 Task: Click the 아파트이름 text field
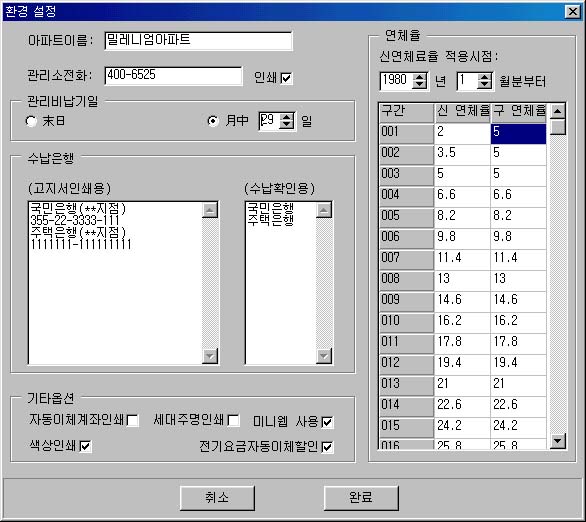pos(198,41)
